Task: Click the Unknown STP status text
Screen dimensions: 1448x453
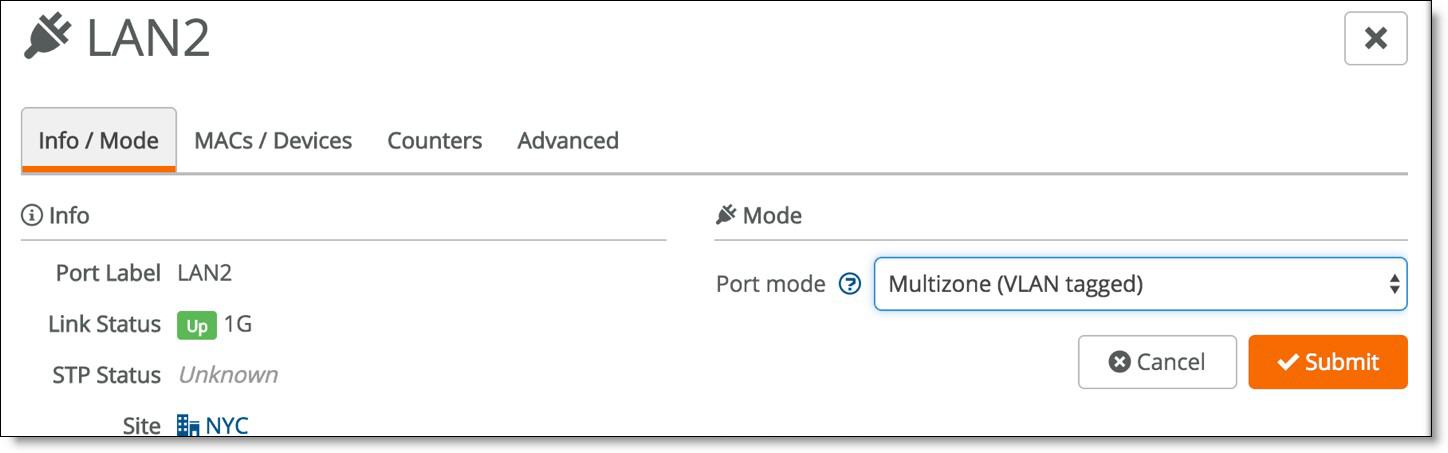Action: click(228, 375)
